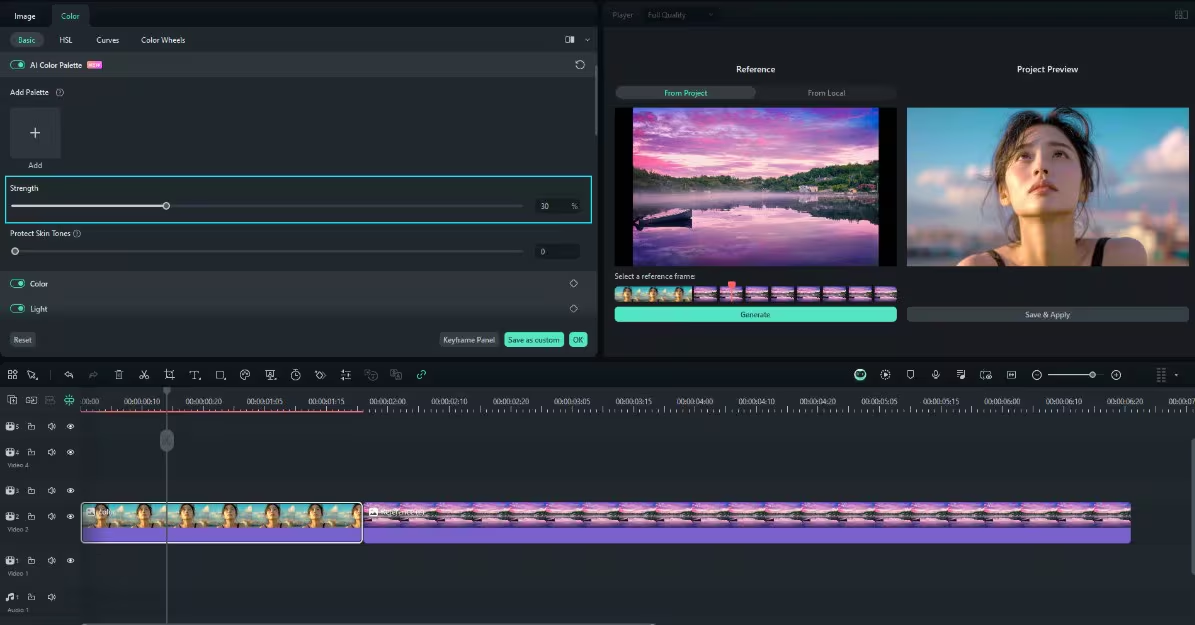The width and height of the screenshot is (1195, 625).
Task: Expand the compare view dropdown chevron
Action: tap(587, 40)
